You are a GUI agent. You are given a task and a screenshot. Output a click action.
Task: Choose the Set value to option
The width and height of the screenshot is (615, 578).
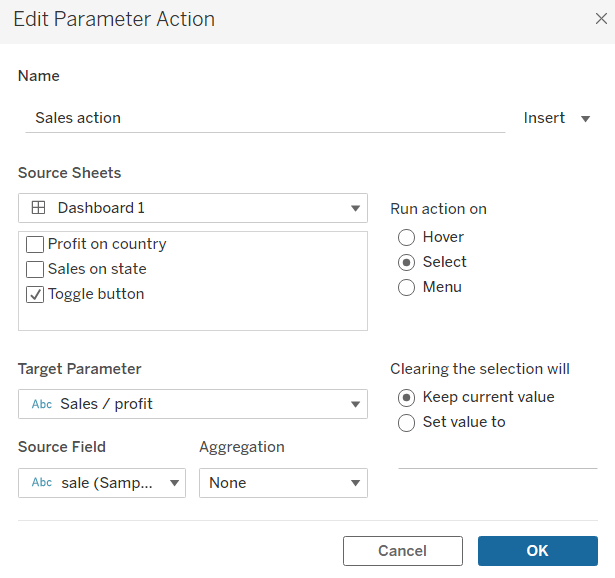(x=406, y=422)
